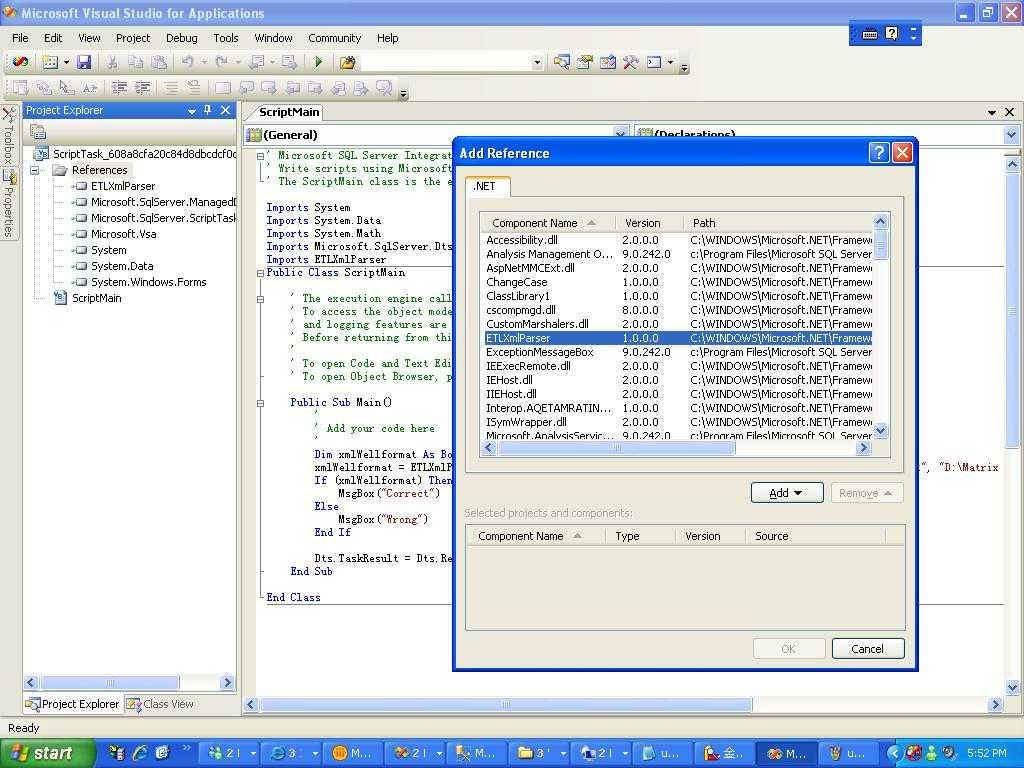Click the Cancel button
The image size is (1024, 768).
pos(867,648)
